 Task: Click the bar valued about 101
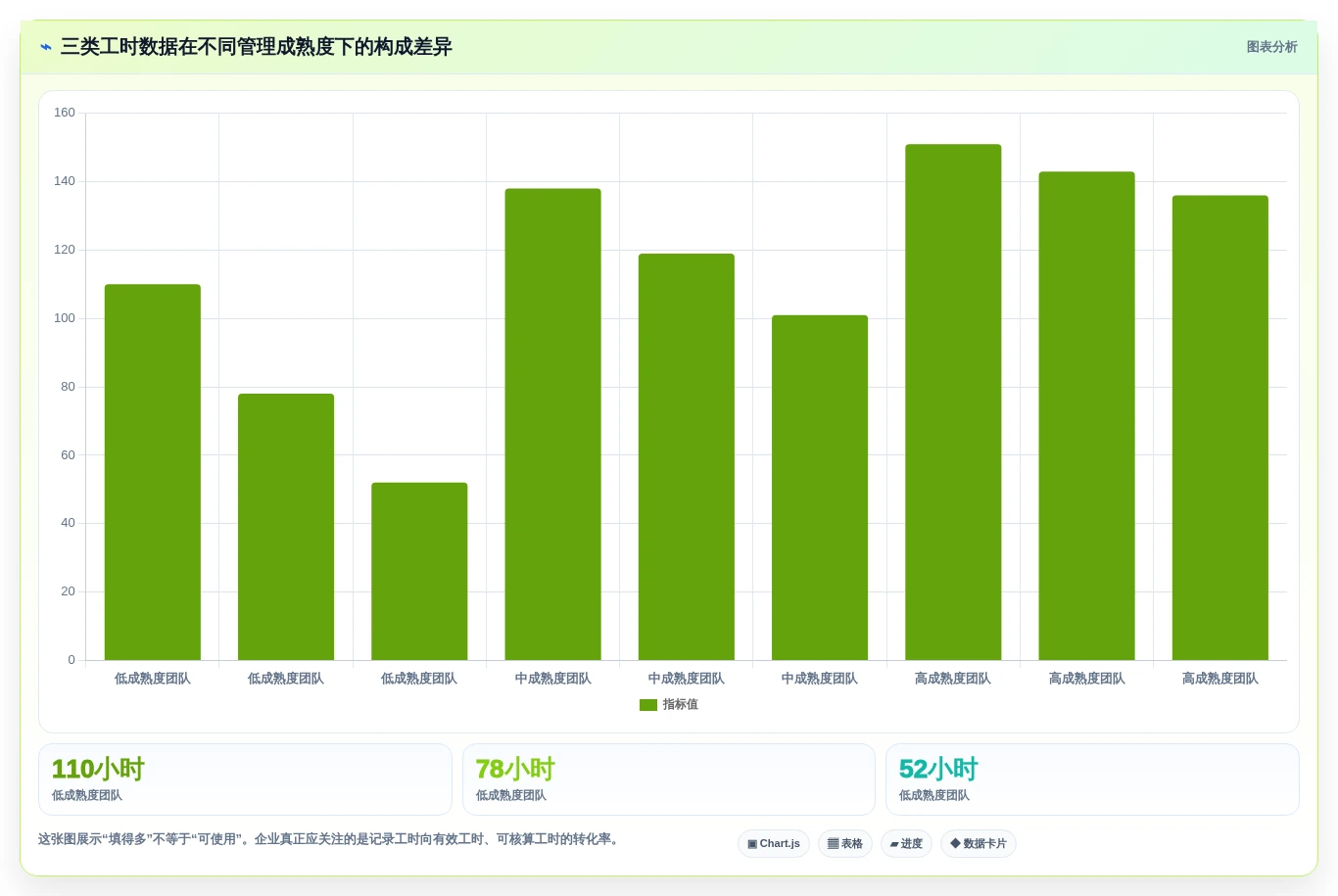pos(820,488)
